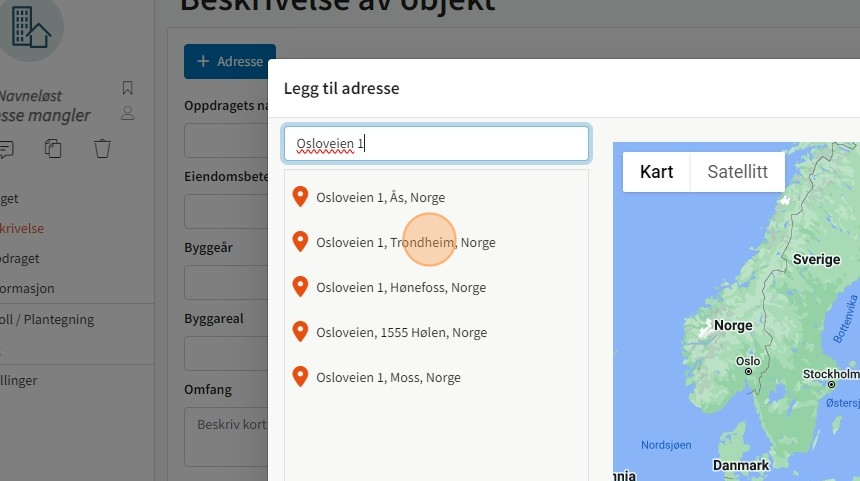This screenshot has height=481, width=860.
Task: Open the Plantegning sidebar menu item
Action: 47,319
